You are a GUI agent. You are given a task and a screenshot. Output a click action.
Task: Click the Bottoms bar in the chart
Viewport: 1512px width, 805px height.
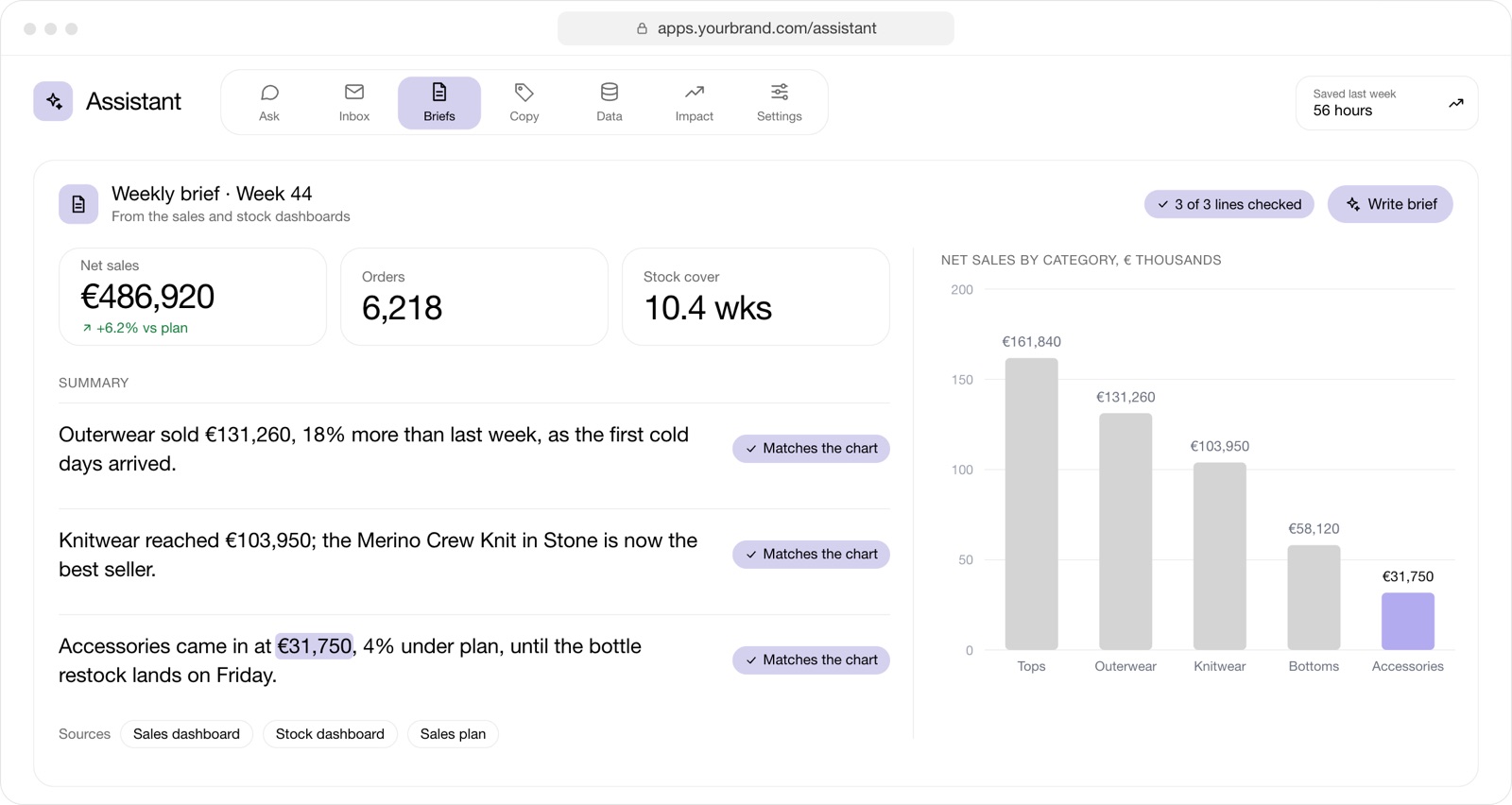1314,597
